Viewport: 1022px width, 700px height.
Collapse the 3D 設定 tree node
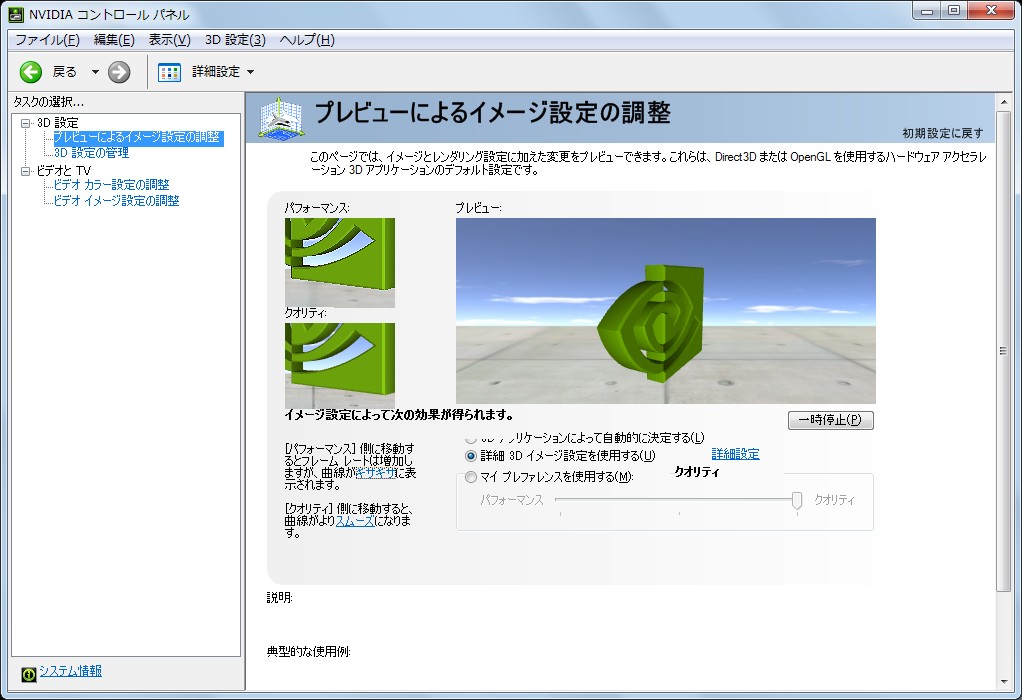pyautogui.click(x=25, y=123)
